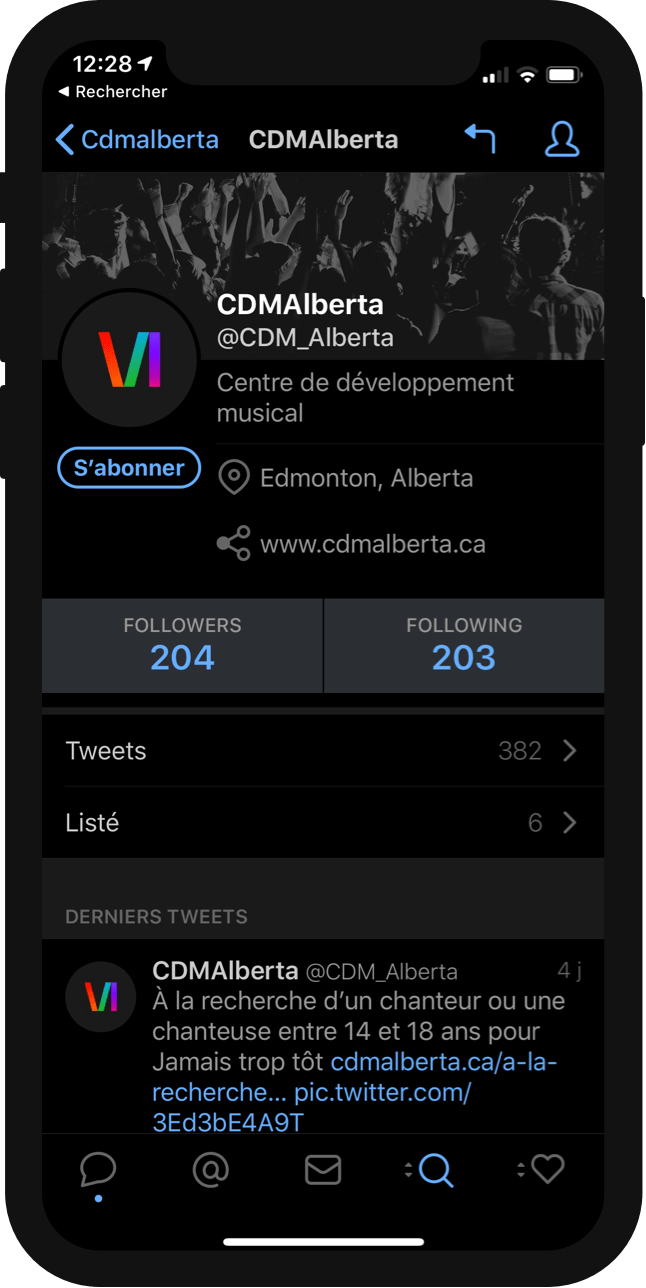Screen dimensions: 646x1288
Task: Switch to the mentions @ tab
Action: pyautogui.click(x=210, y=1169)
